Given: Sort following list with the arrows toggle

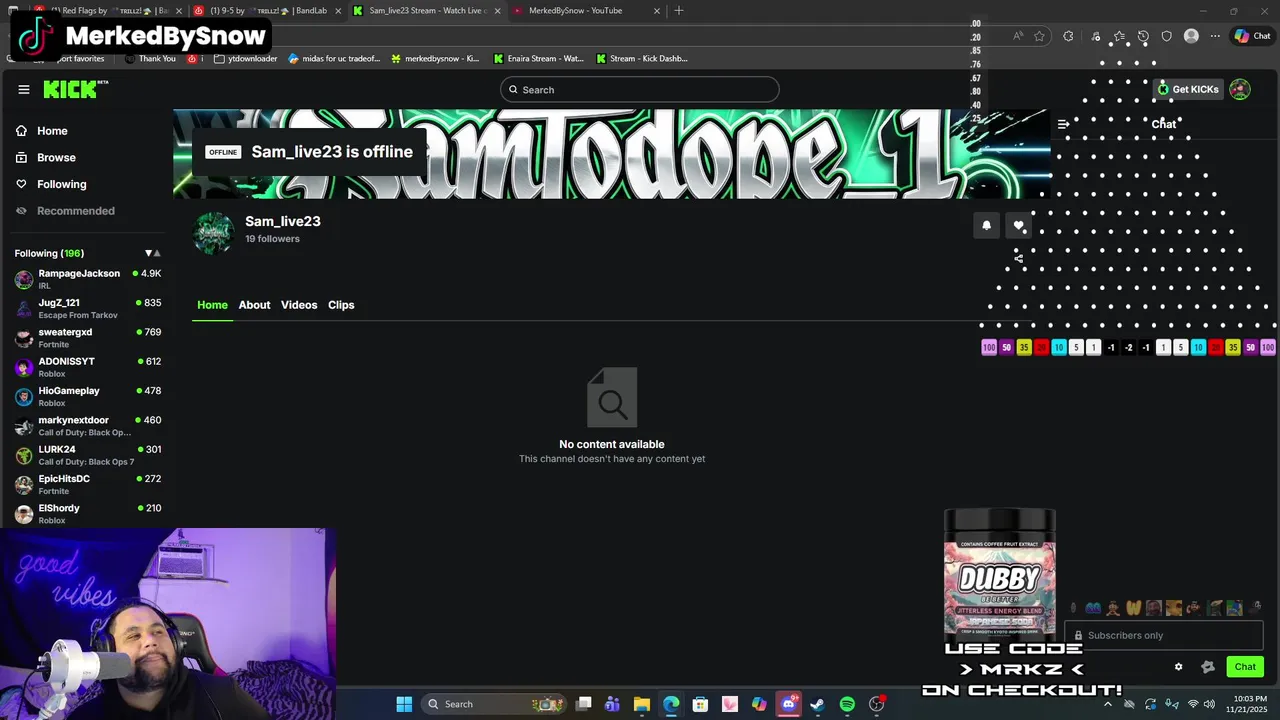Looking at the screenshot, I should (x=152, y=253).
